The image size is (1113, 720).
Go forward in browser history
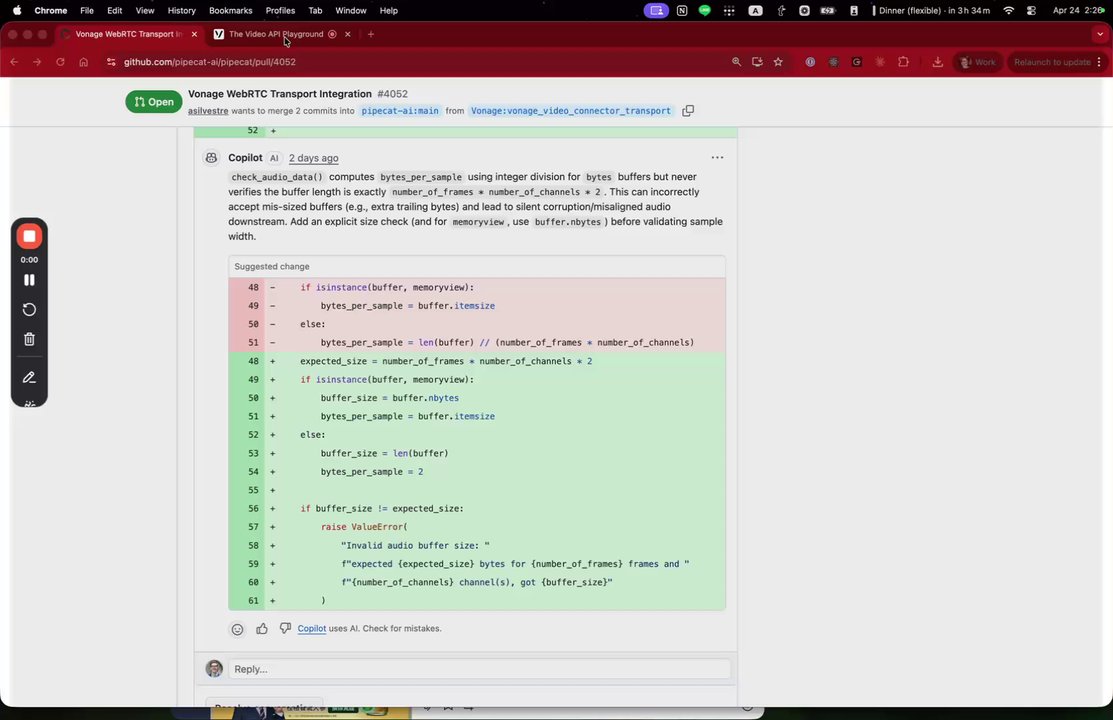[x=37, y=62]
